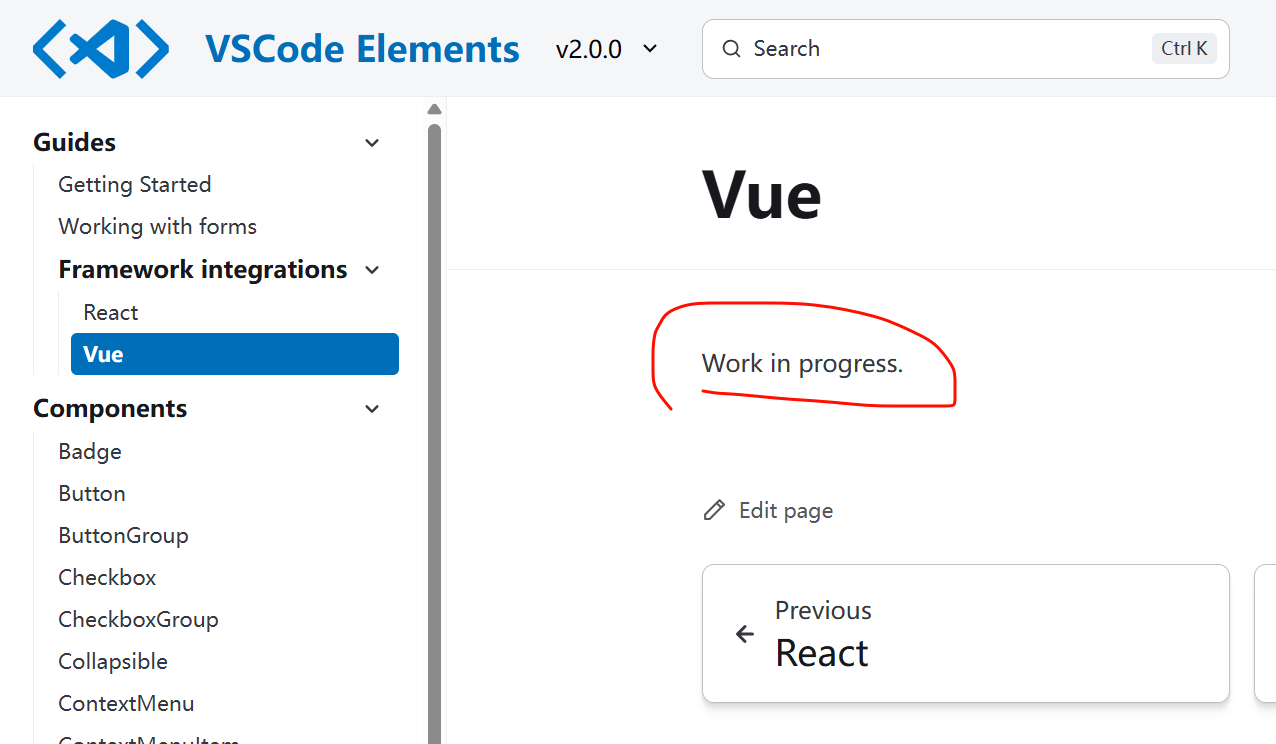Click the left arrow icon on Previous card
Viewport: 1276px width, 744px height.
[745, 634]
